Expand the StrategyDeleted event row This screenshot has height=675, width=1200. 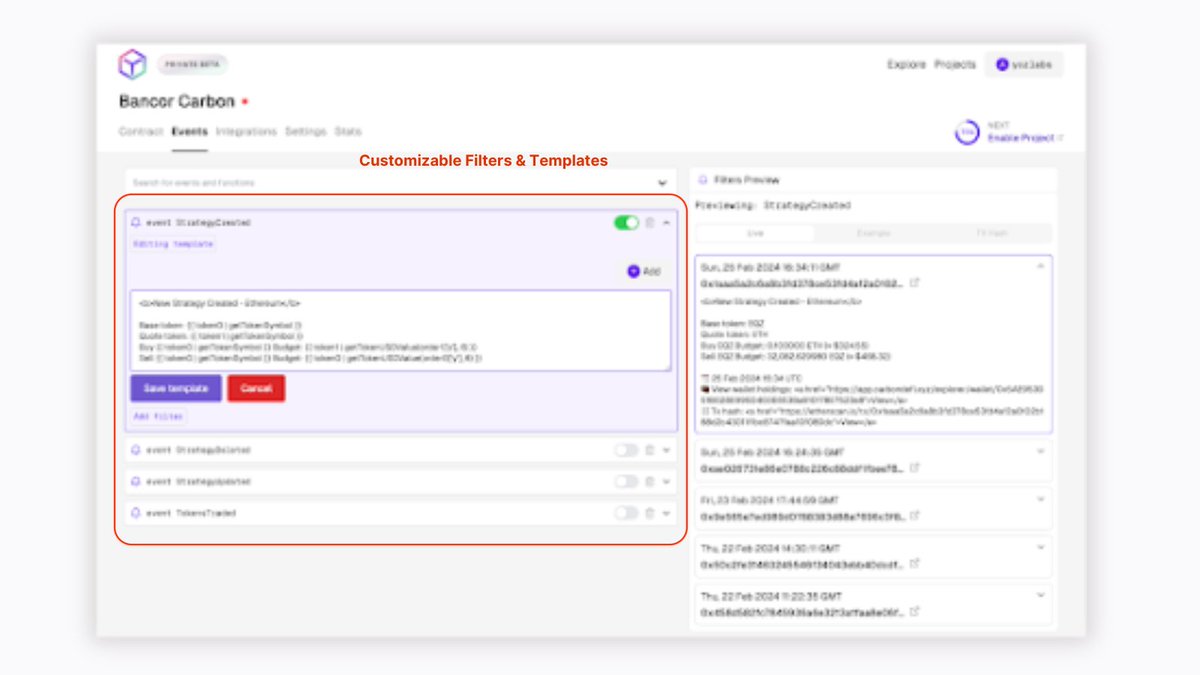tap(667, 450)
